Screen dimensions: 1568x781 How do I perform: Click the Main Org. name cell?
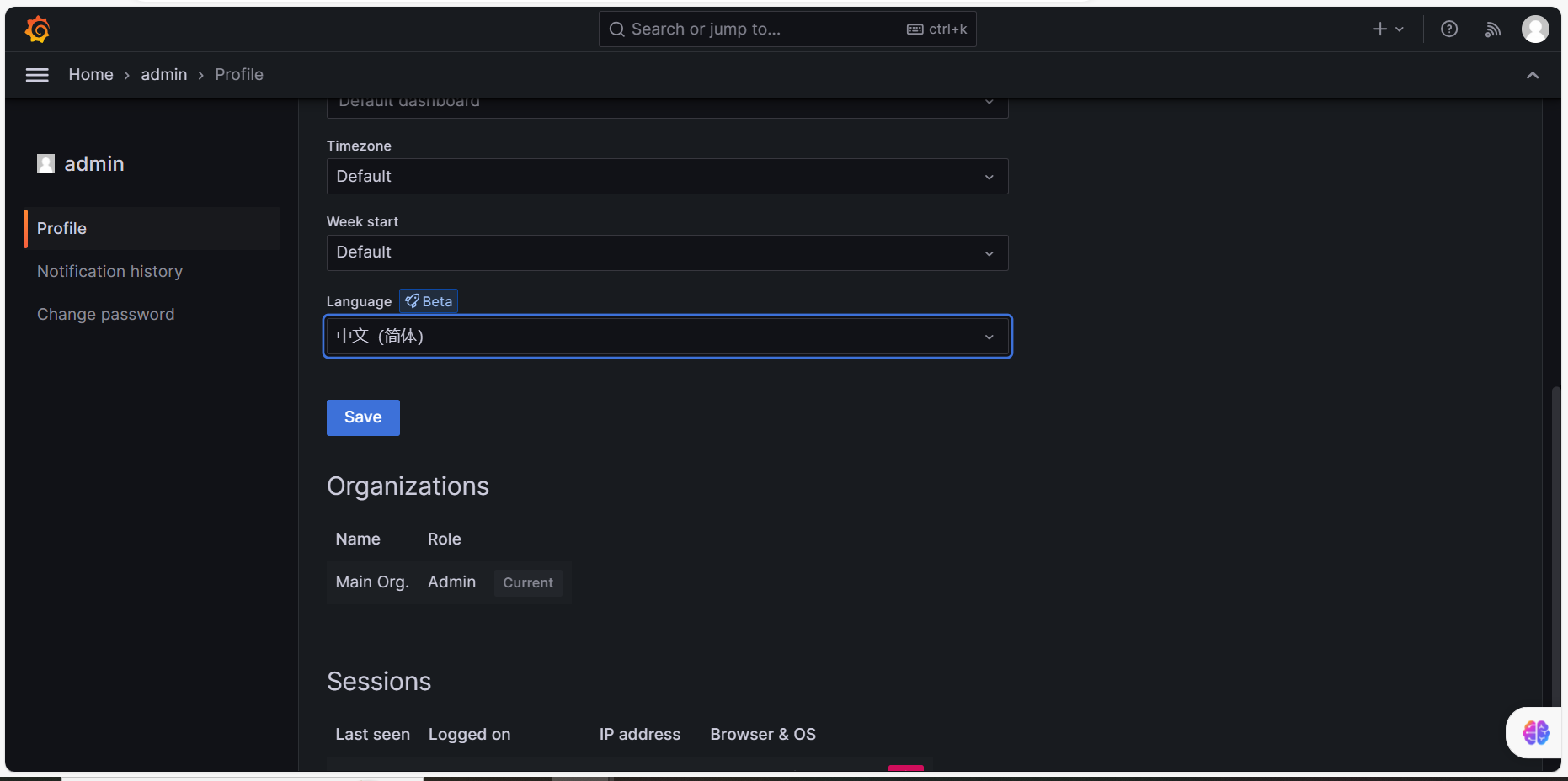tap(372, 582)
